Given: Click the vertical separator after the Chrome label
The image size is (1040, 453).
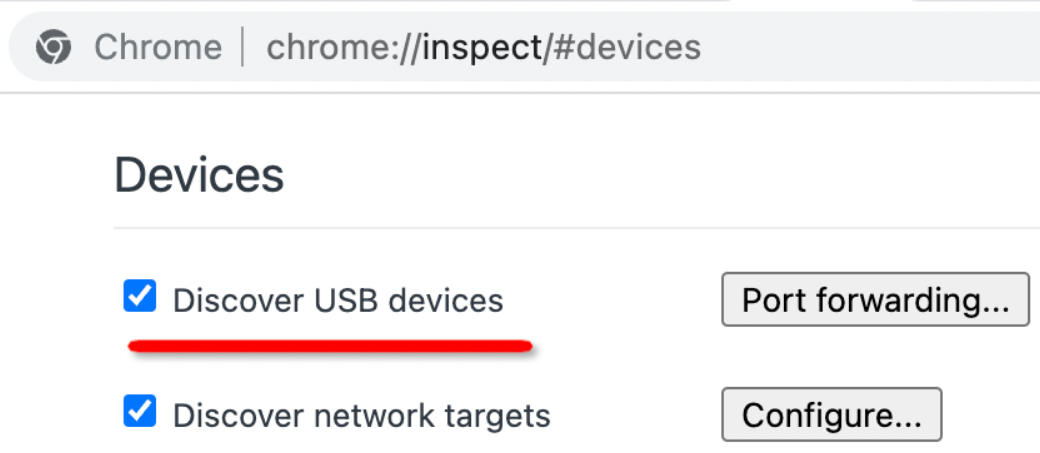Looking at the screenshot, I should point(243,46).
